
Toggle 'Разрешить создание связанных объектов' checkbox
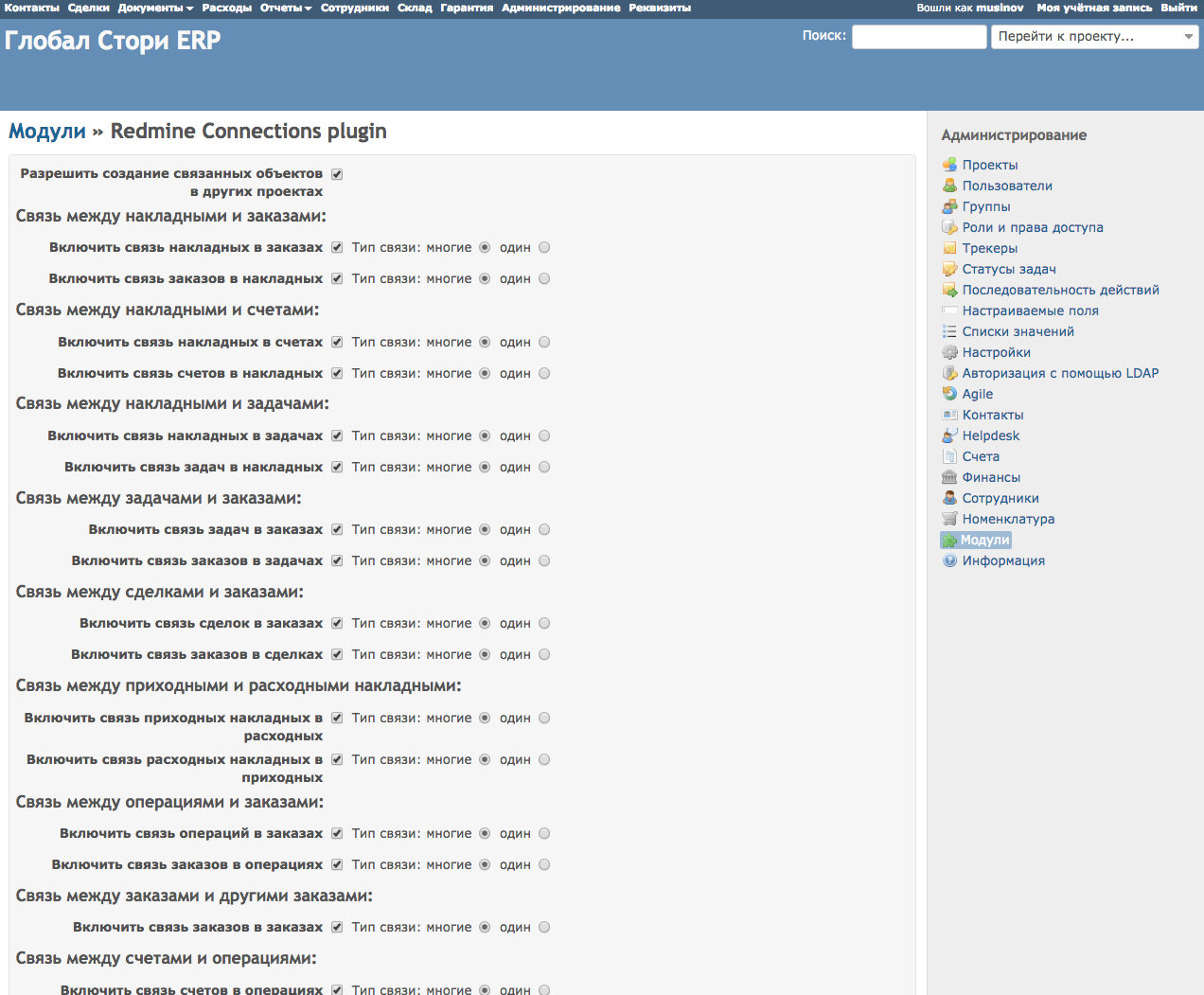(x=337, y=174)
